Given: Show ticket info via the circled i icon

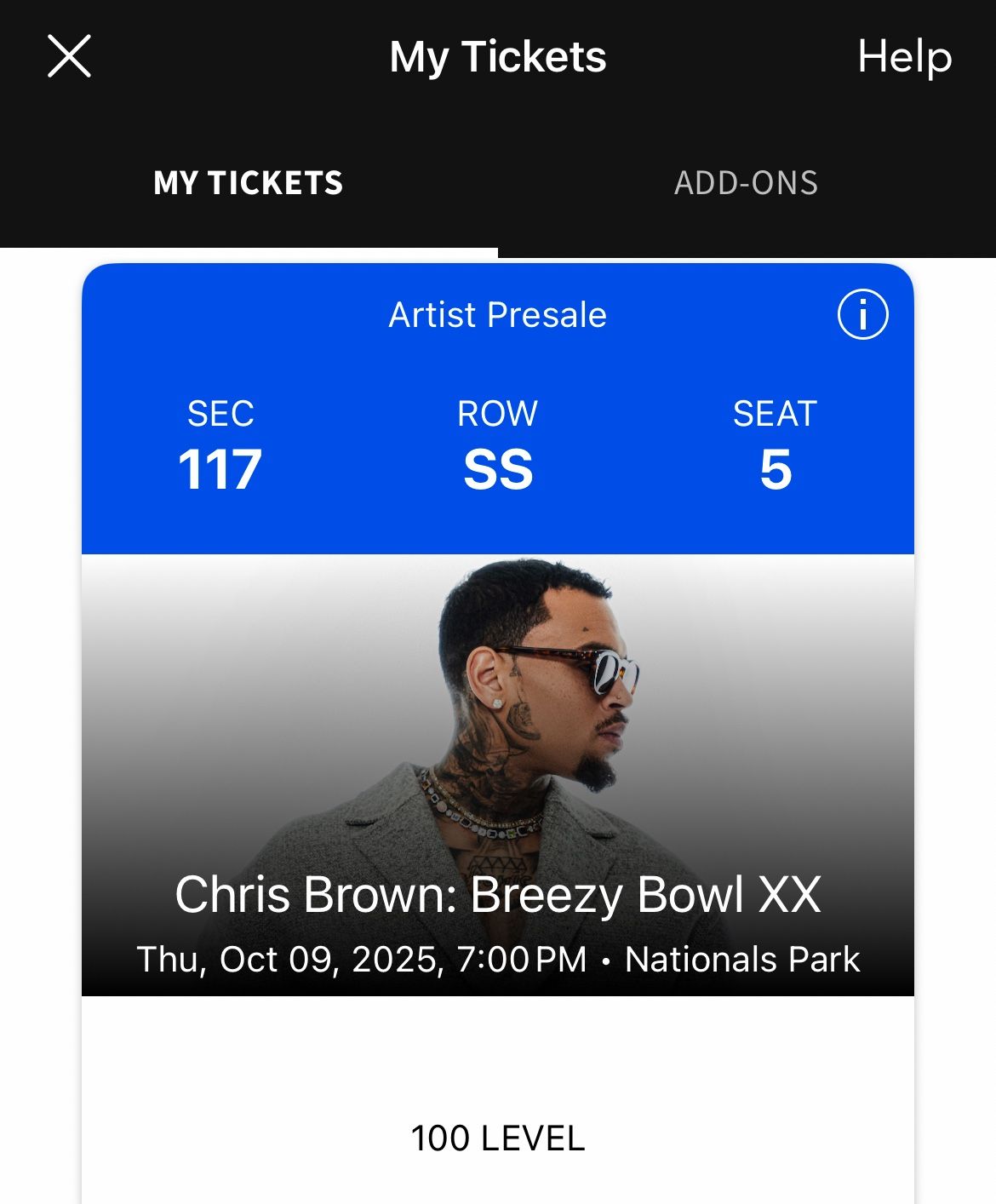Looking at the screenshot, I should (x=862, y=315).
